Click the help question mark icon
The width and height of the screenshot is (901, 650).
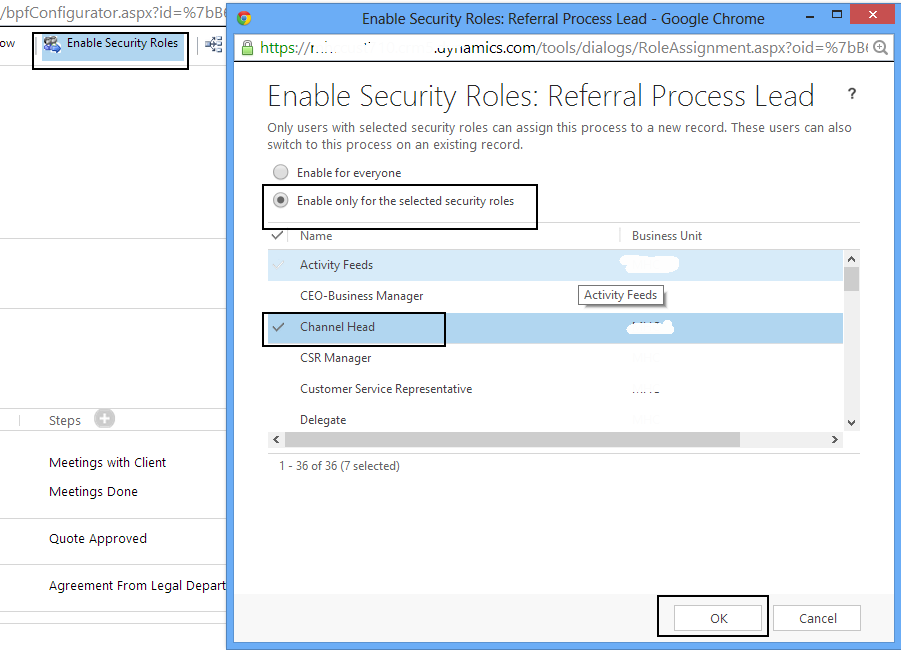click(852, 94)
